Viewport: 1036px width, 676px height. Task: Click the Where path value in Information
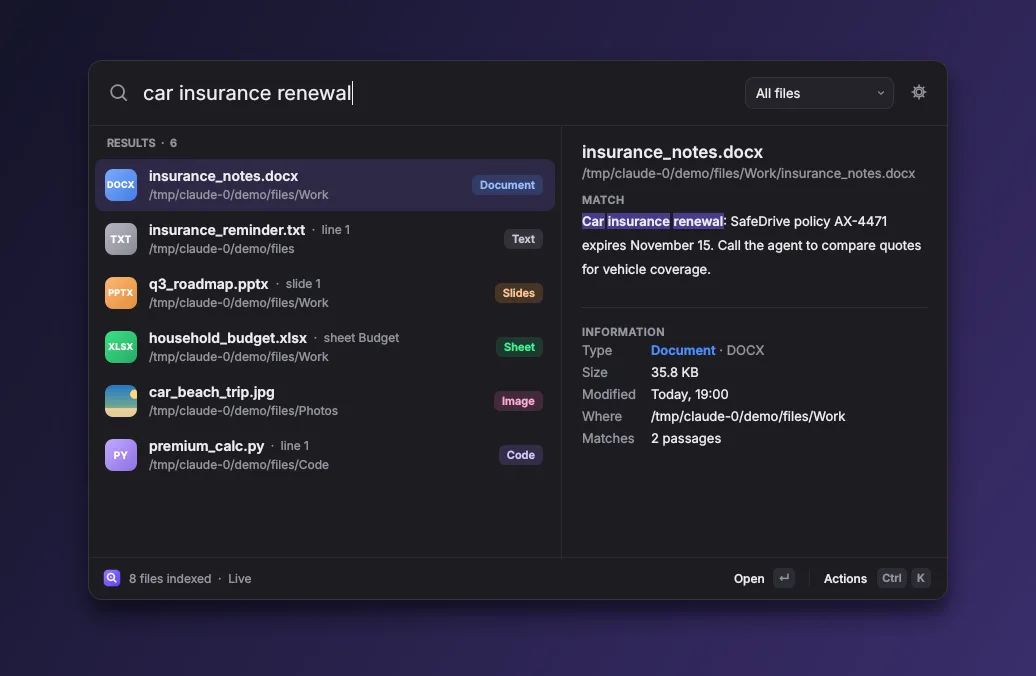click(748, 416)
